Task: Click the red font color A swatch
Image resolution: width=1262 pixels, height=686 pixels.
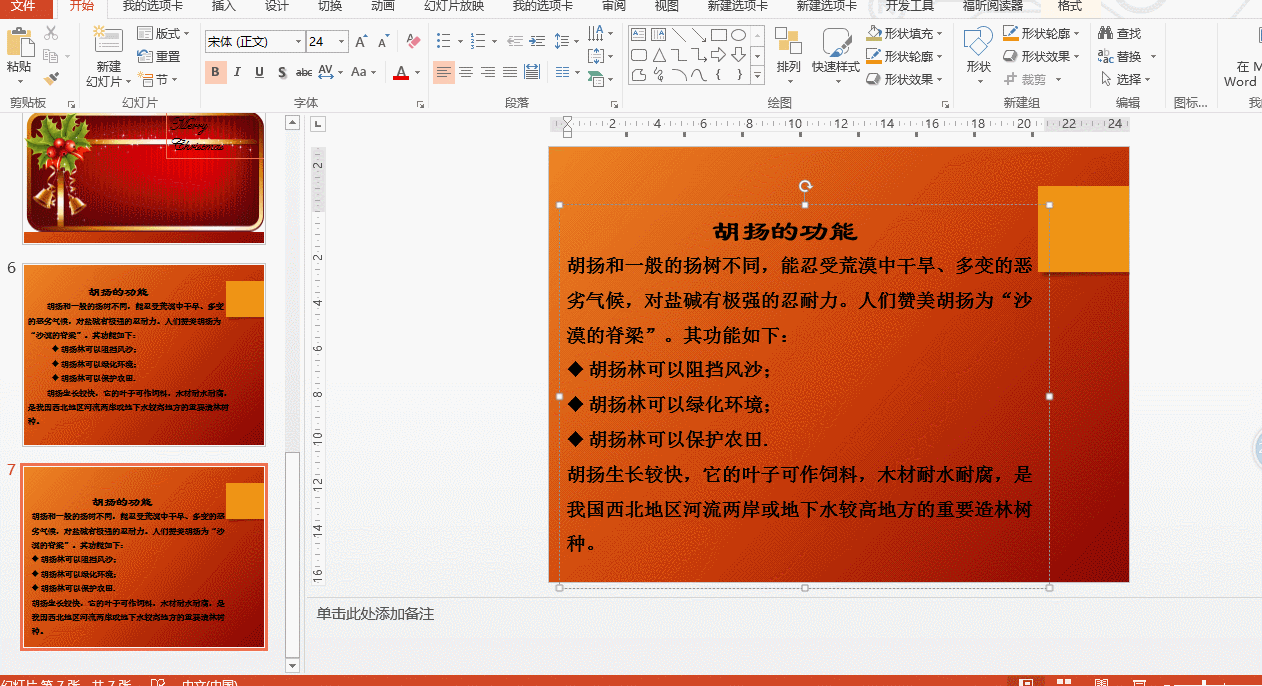Action: pos(401,73)
